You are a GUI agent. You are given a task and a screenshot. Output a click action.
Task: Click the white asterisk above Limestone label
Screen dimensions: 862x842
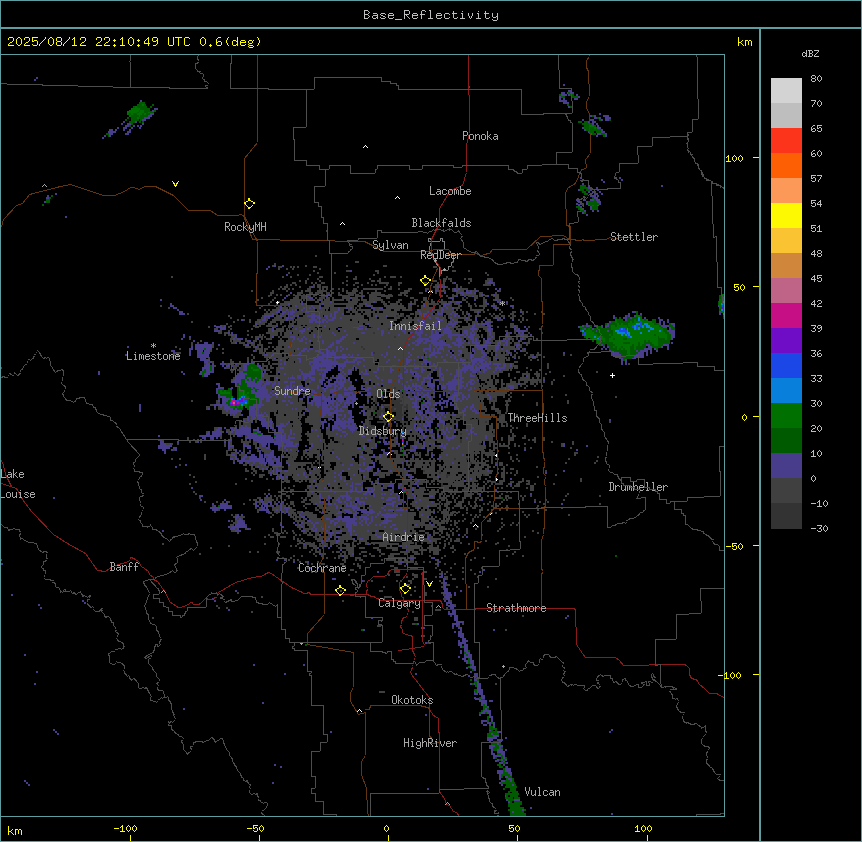153,346
